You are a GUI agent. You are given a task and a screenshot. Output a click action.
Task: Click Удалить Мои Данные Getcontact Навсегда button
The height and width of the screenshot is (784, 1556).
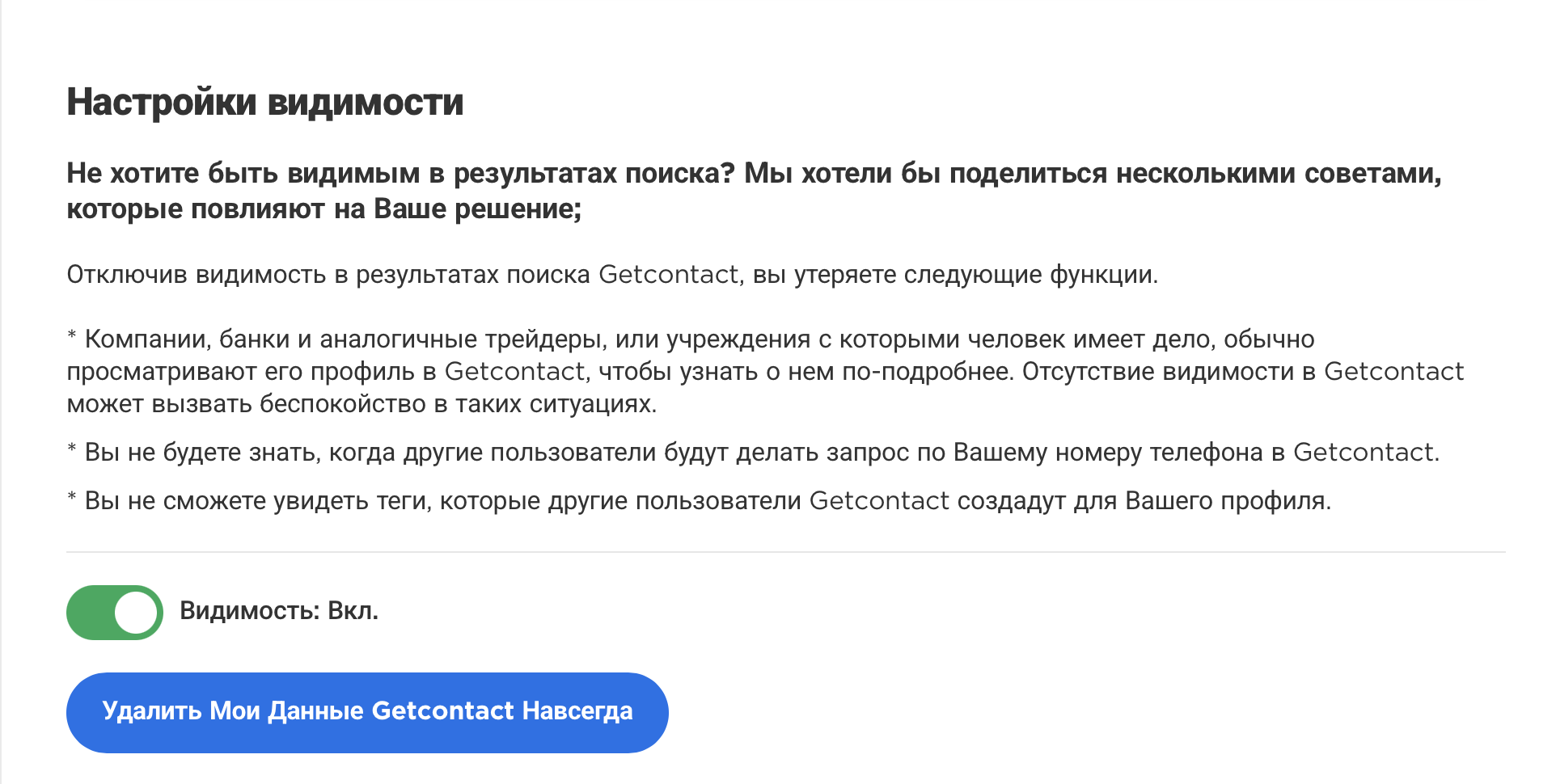[x=366, y=711]
